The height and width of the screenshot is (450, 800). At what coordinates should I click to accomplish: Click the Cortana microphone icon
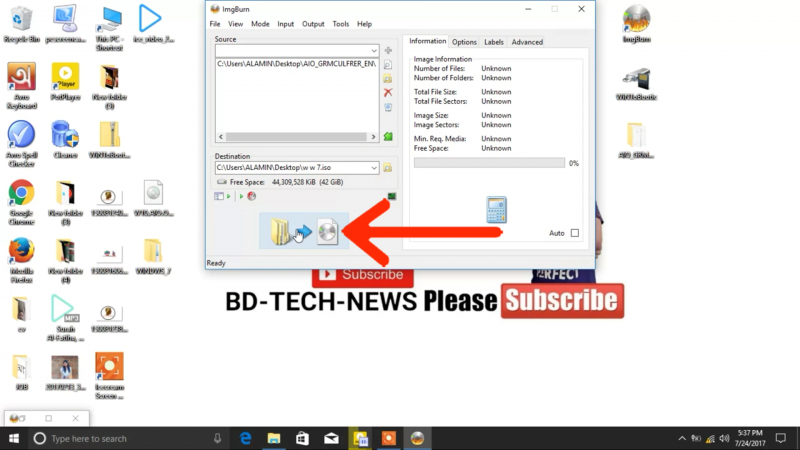(217, 438)
